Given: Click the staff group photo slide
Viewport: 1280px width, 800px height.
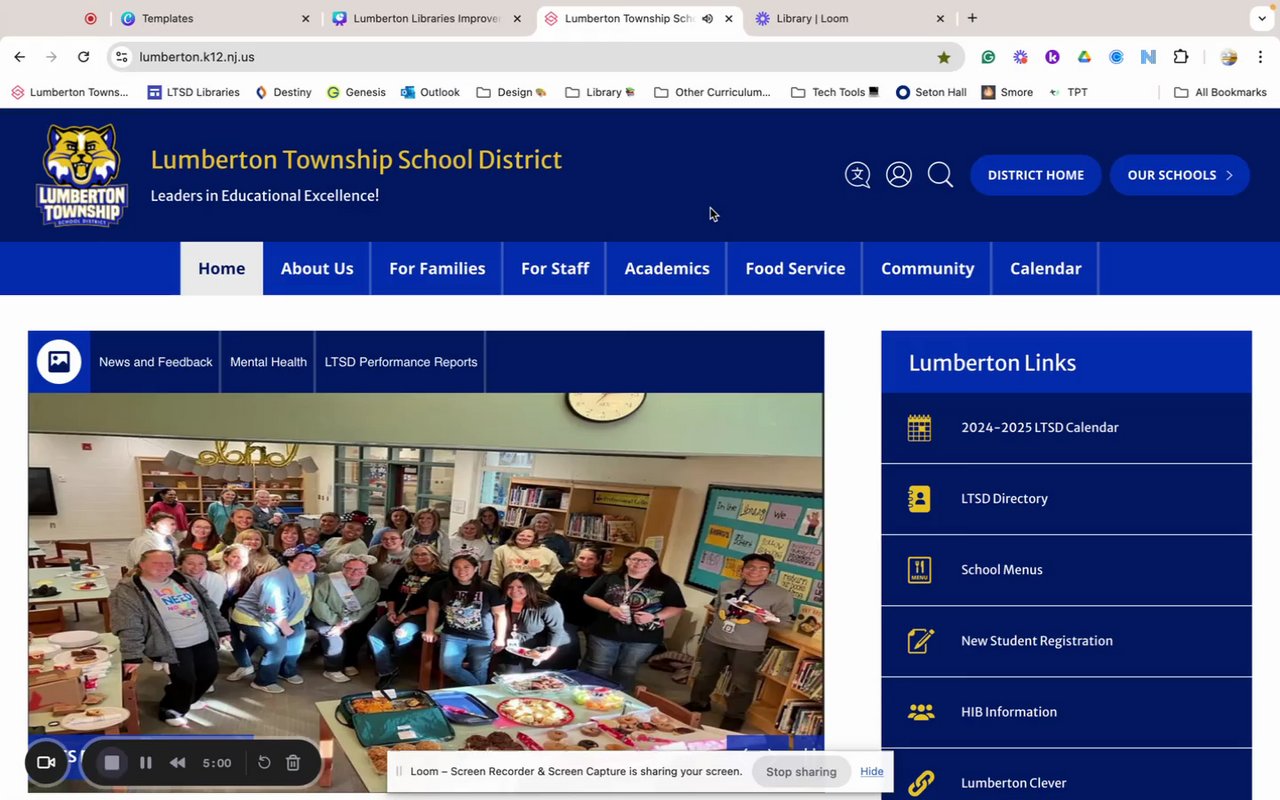Looking at the screenshot, I should tap(426, 592).
